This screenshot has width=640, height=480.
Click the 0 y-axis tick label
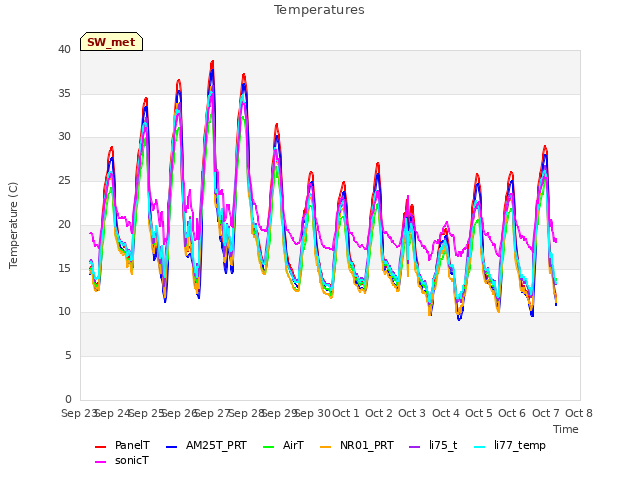(x=68, y=399)
